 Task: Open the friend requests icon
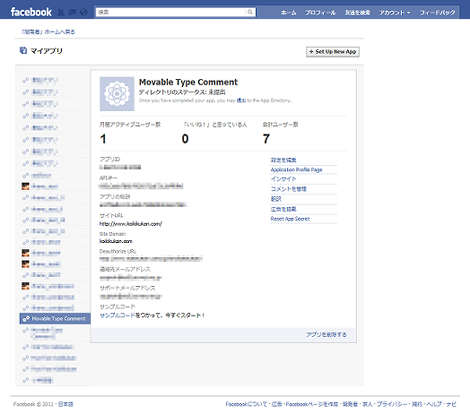[61, 12]
